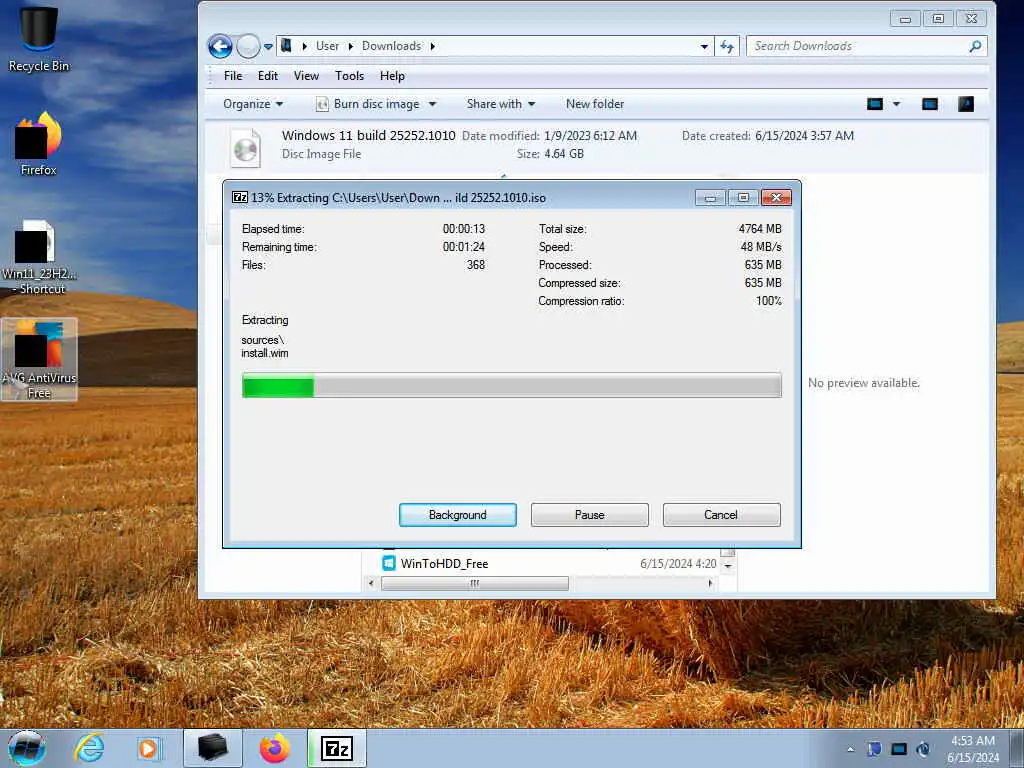This screenshot has width=1024, height=768.
Task: Toggle the preview pane icon
Action: (x=930, y=104)
